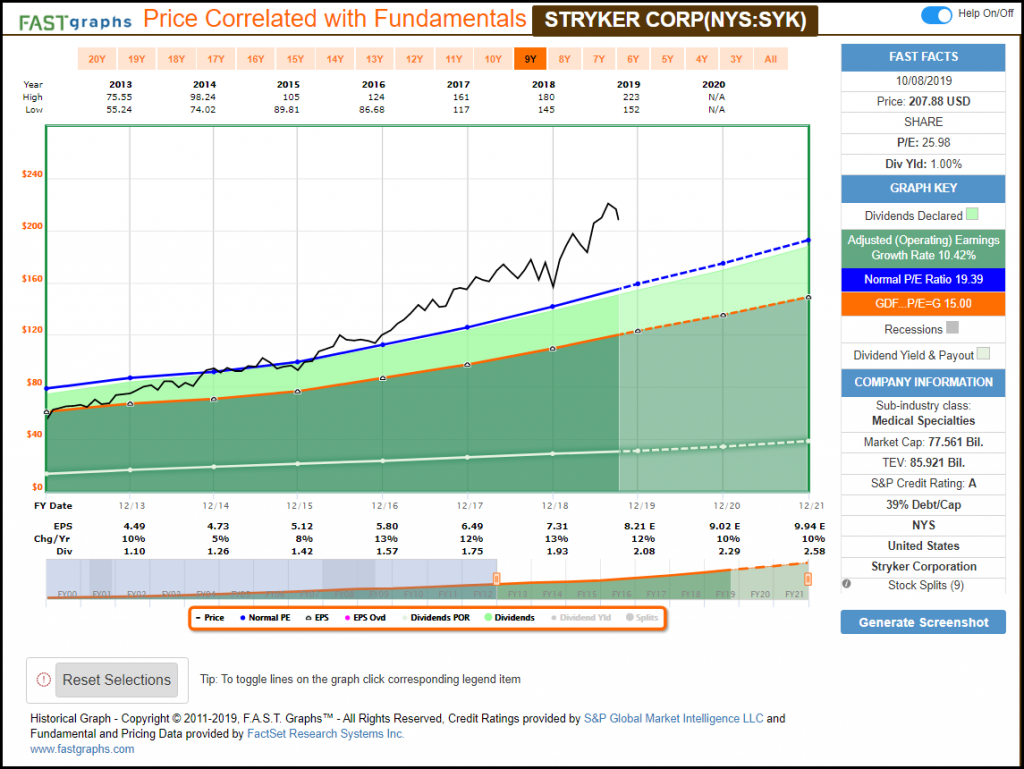Select the All time range tab
1024x769 pixels.
tap(770, 59)
